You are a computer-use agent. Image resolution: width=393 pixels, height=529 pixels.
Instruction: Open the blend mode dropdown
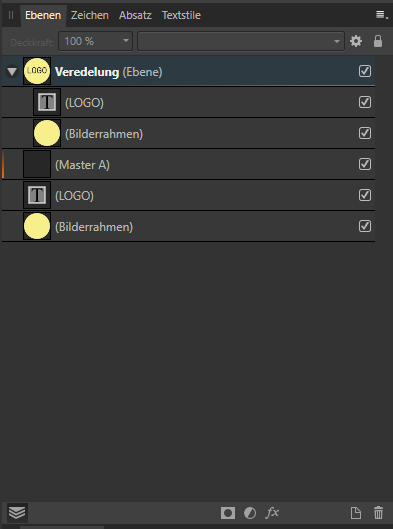241,41
